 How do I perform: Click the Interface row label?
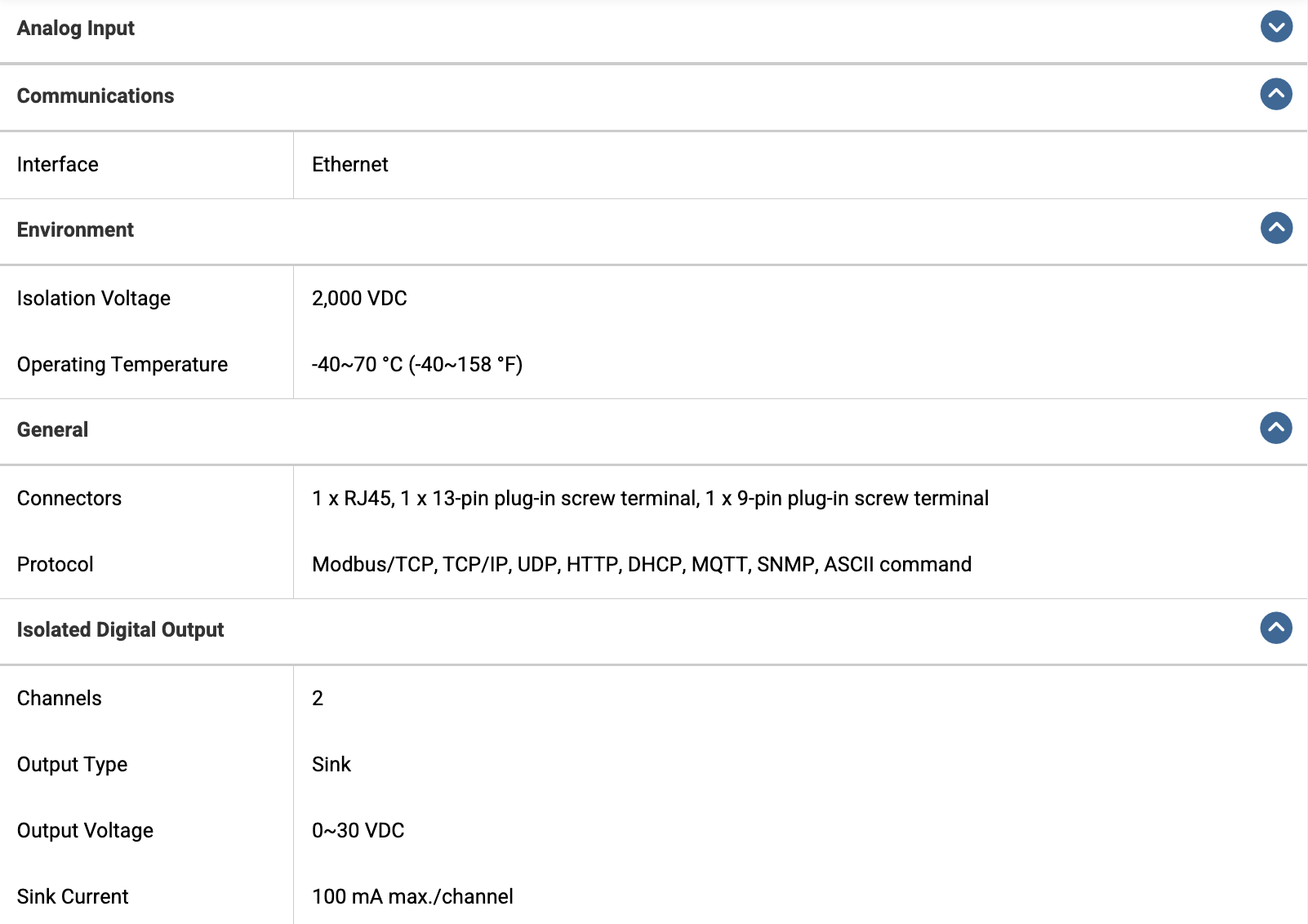coord(58,165)
